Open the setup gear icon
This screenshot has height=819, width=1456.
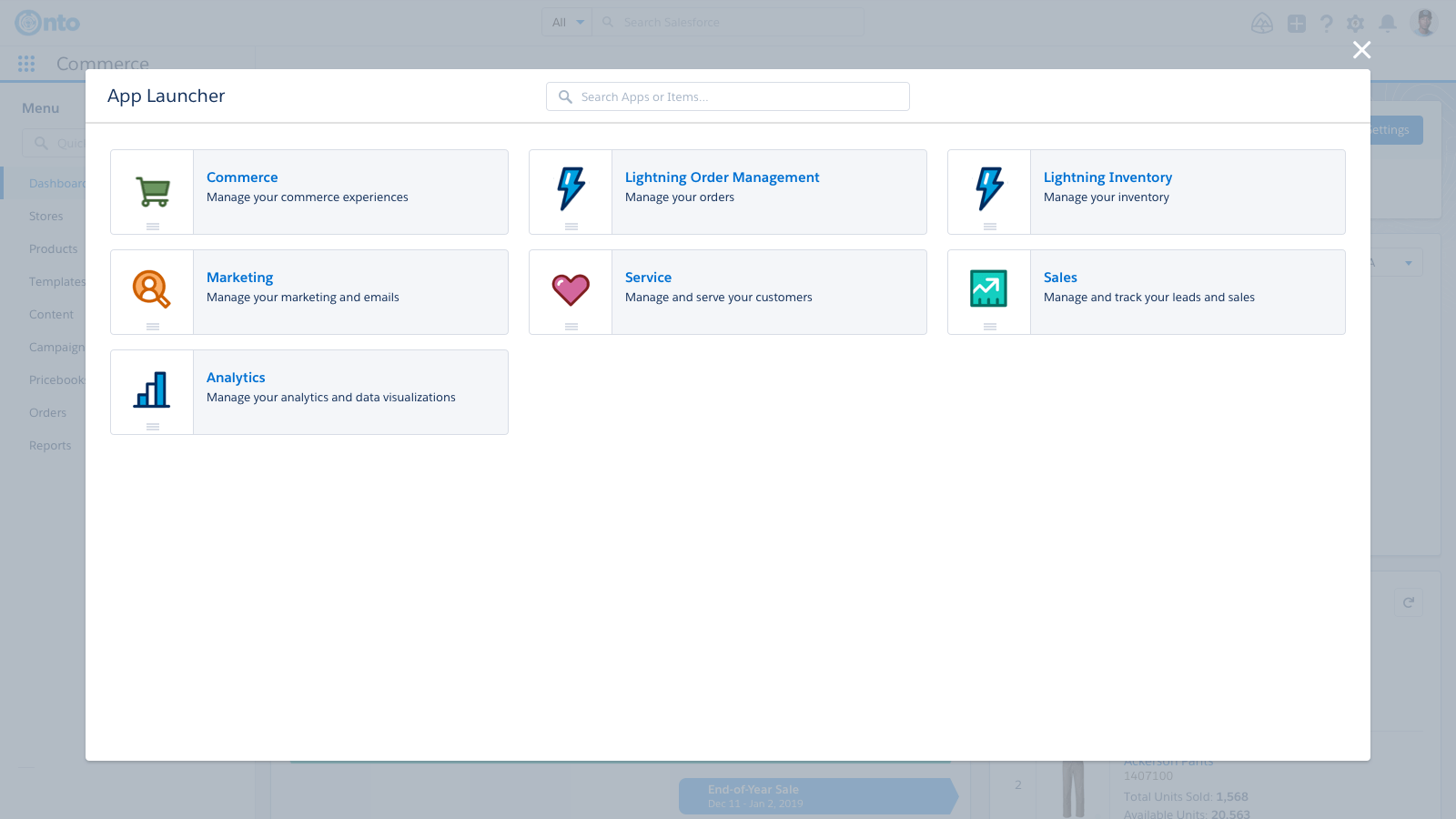tap(1356, 23)
